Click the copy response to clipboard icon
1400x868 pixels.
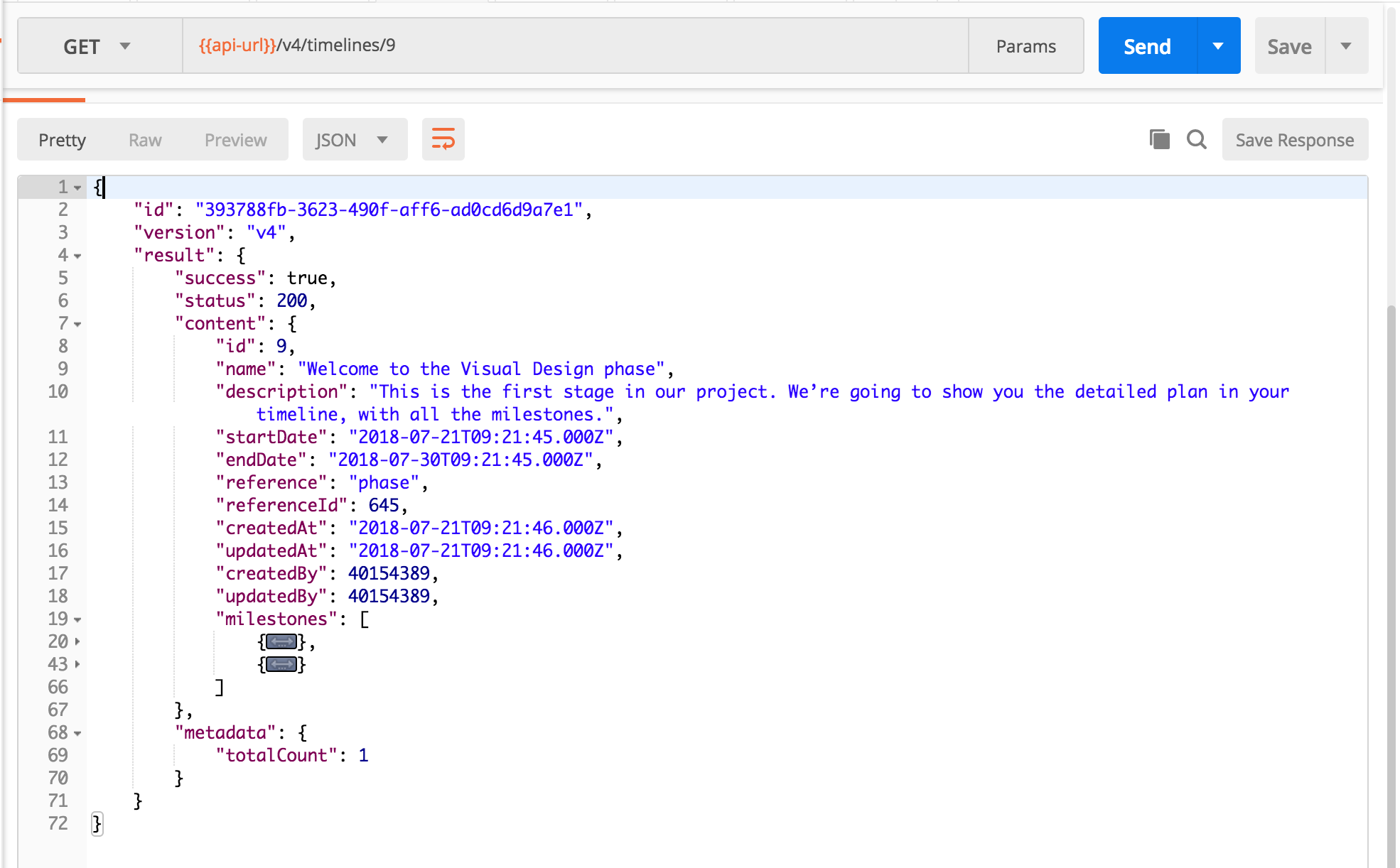tap(1159, 139)
